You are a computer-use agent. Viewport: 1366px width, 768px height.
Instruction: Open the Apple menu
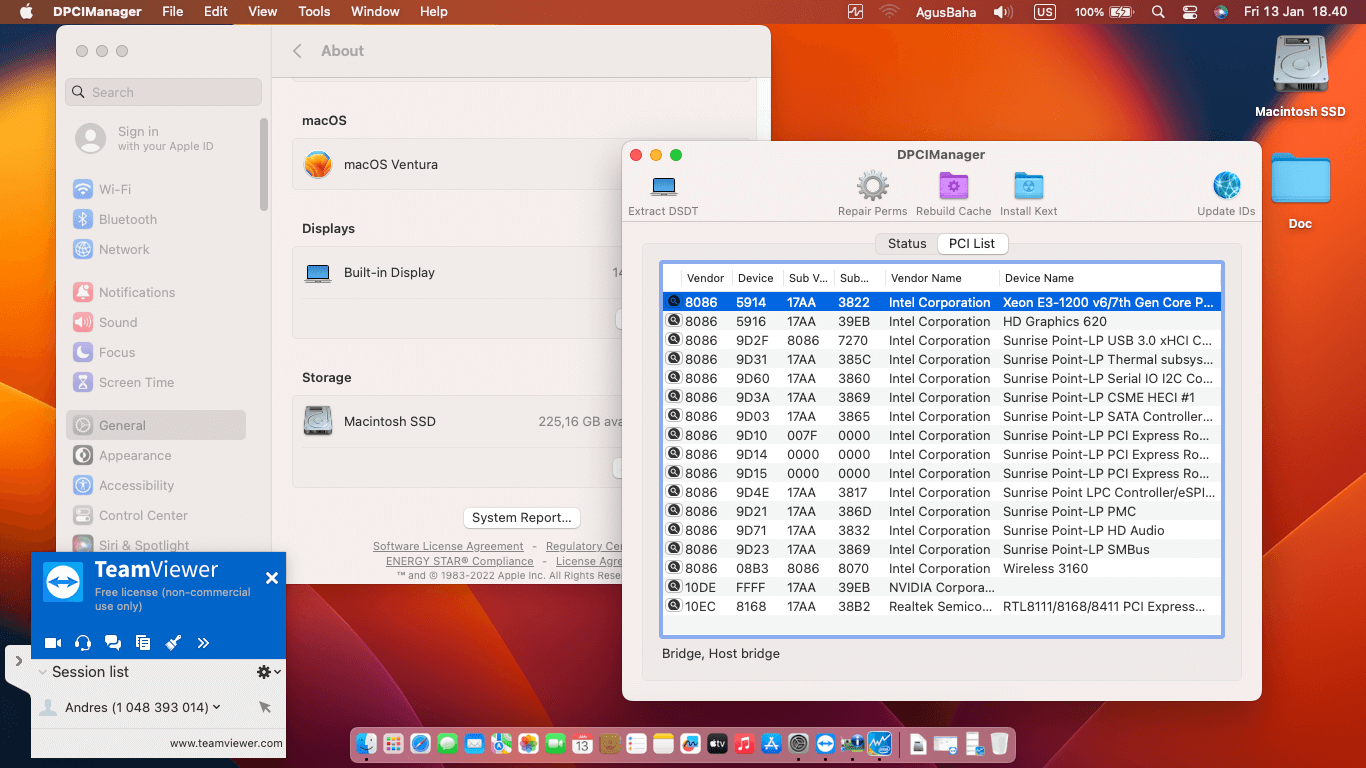[27, 12]
